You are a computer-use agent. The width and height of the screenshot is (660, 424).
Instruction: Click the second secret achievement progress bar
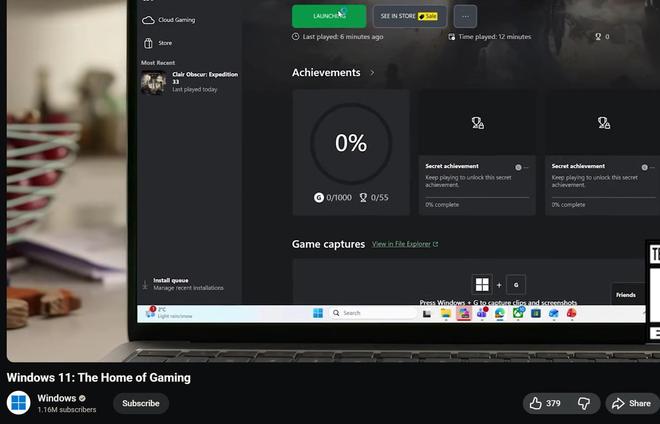[603, 197]
